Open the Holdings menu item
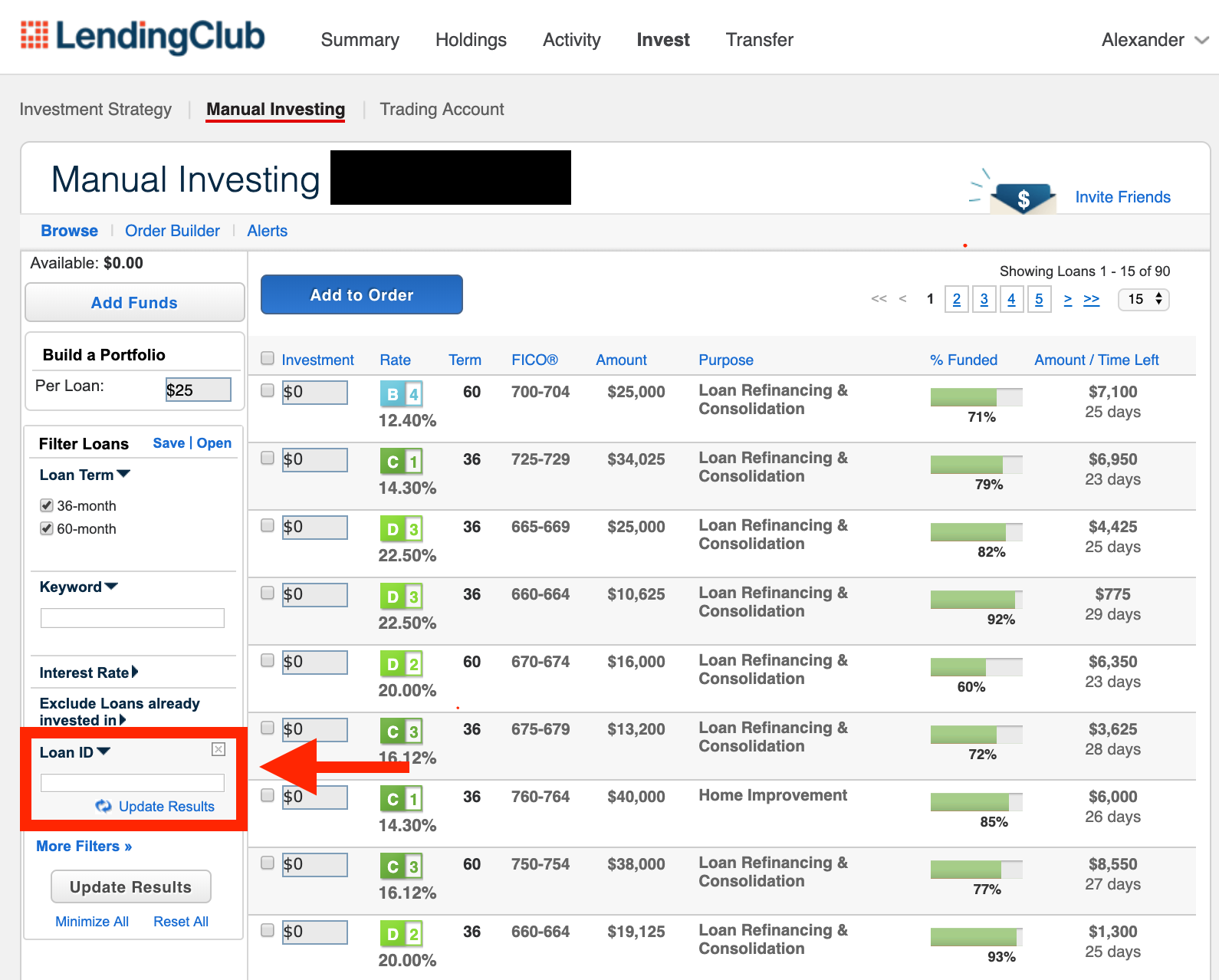1219x980 pixels. coord(471,40)
